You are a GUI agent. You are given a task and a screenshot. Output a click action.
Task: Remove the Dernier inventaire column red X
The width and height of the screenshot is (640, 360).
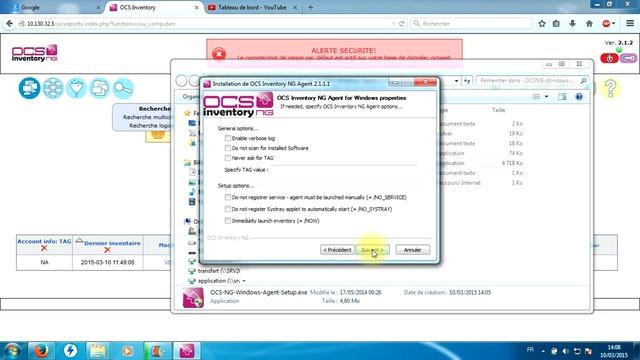(x=107, y=250)
